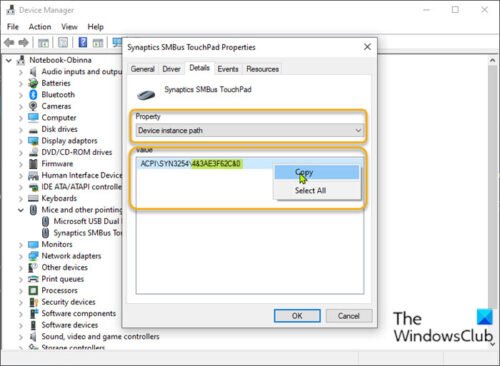
Task: Select the Network adapters icon
Action: pos(33,256)
